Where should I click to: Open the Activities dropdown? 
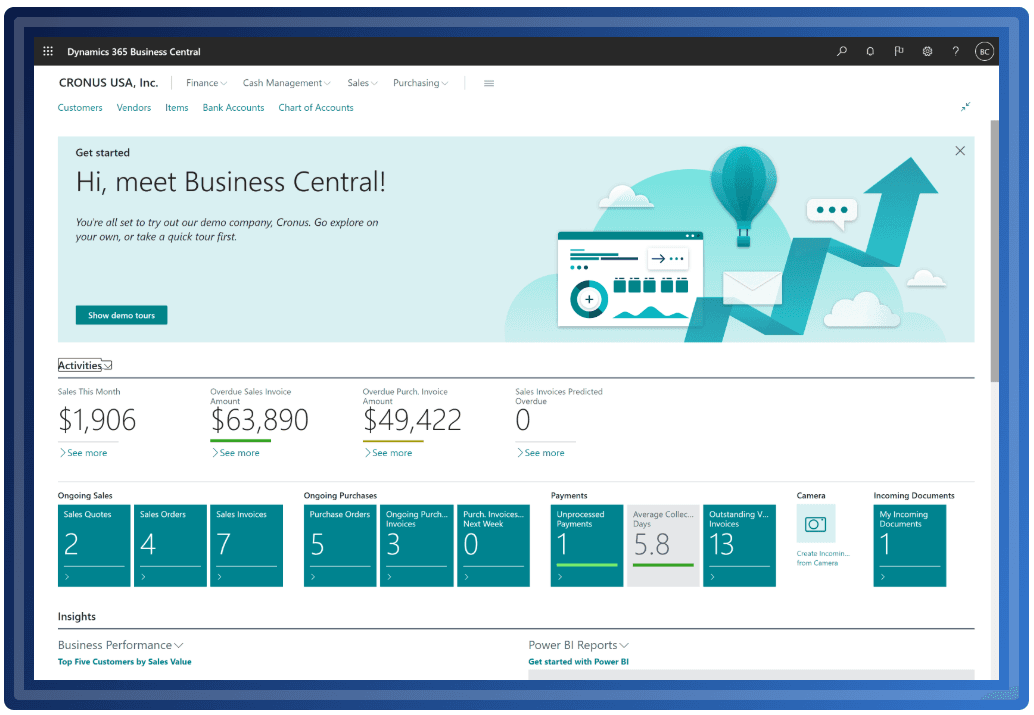(85, 365)
